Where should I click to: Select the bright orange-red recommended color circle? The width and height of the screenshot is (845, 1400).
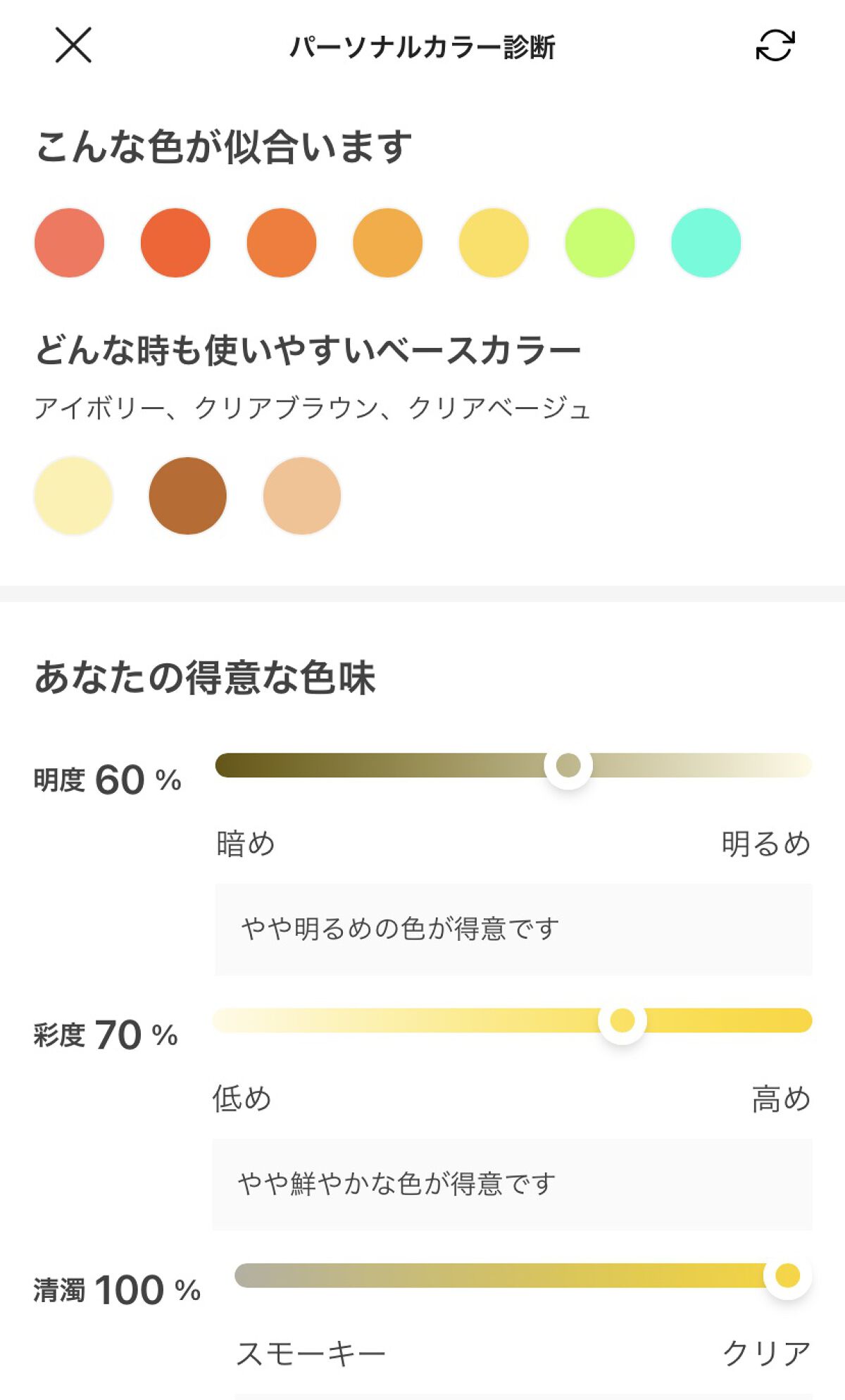point(175,242)
